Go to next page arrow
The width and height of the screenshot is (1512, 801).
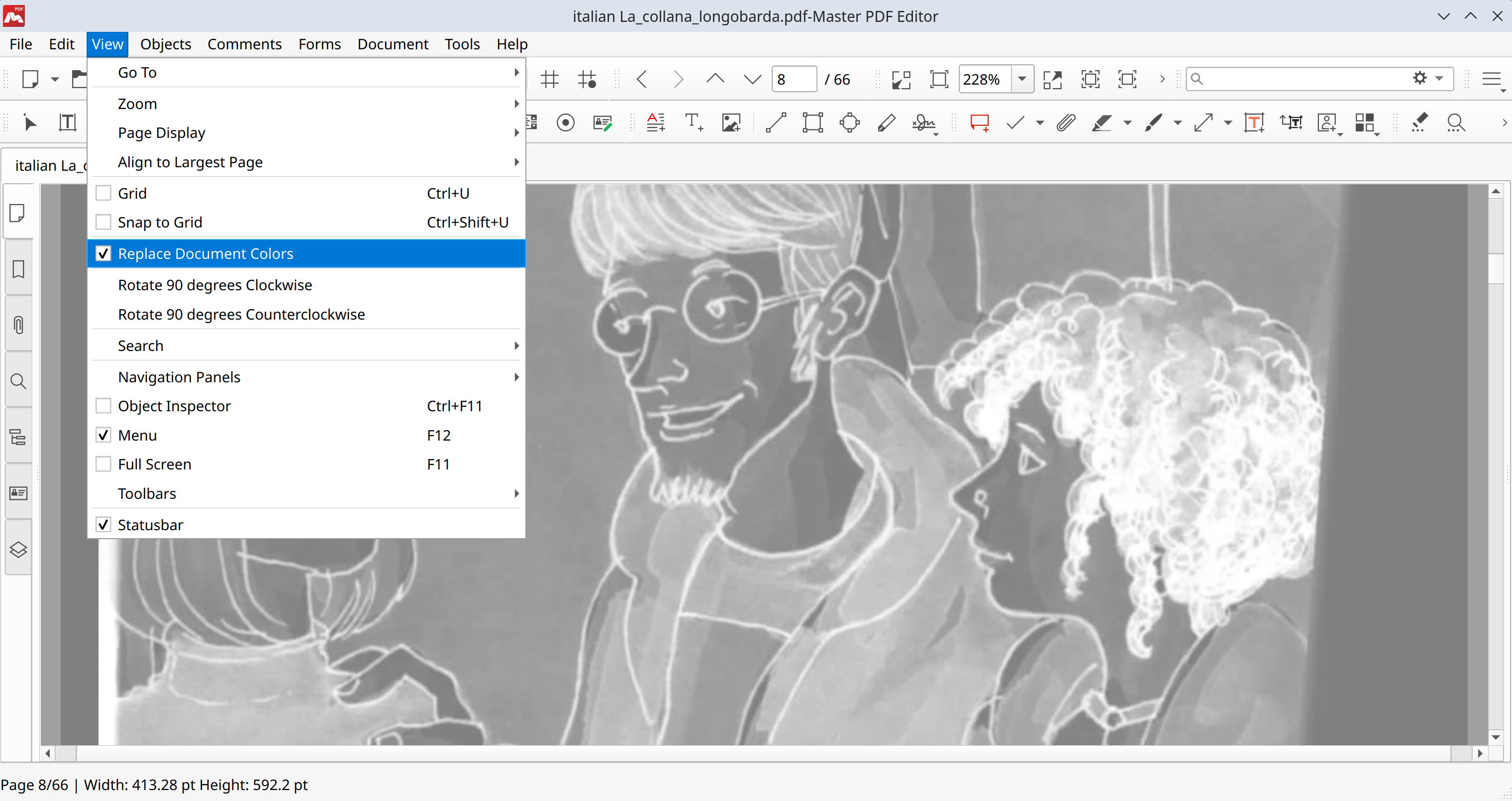[679, 79]
